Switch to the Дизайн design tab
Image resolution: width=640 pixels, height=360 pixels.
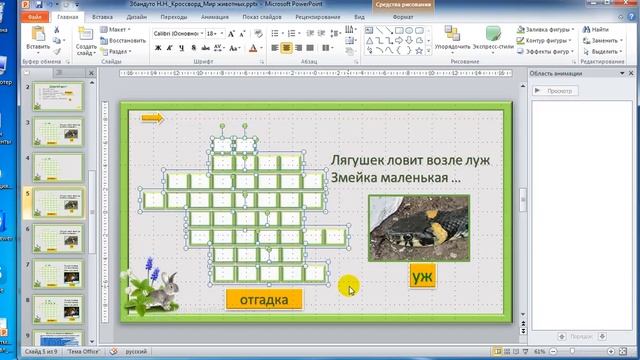pos(136,17)
